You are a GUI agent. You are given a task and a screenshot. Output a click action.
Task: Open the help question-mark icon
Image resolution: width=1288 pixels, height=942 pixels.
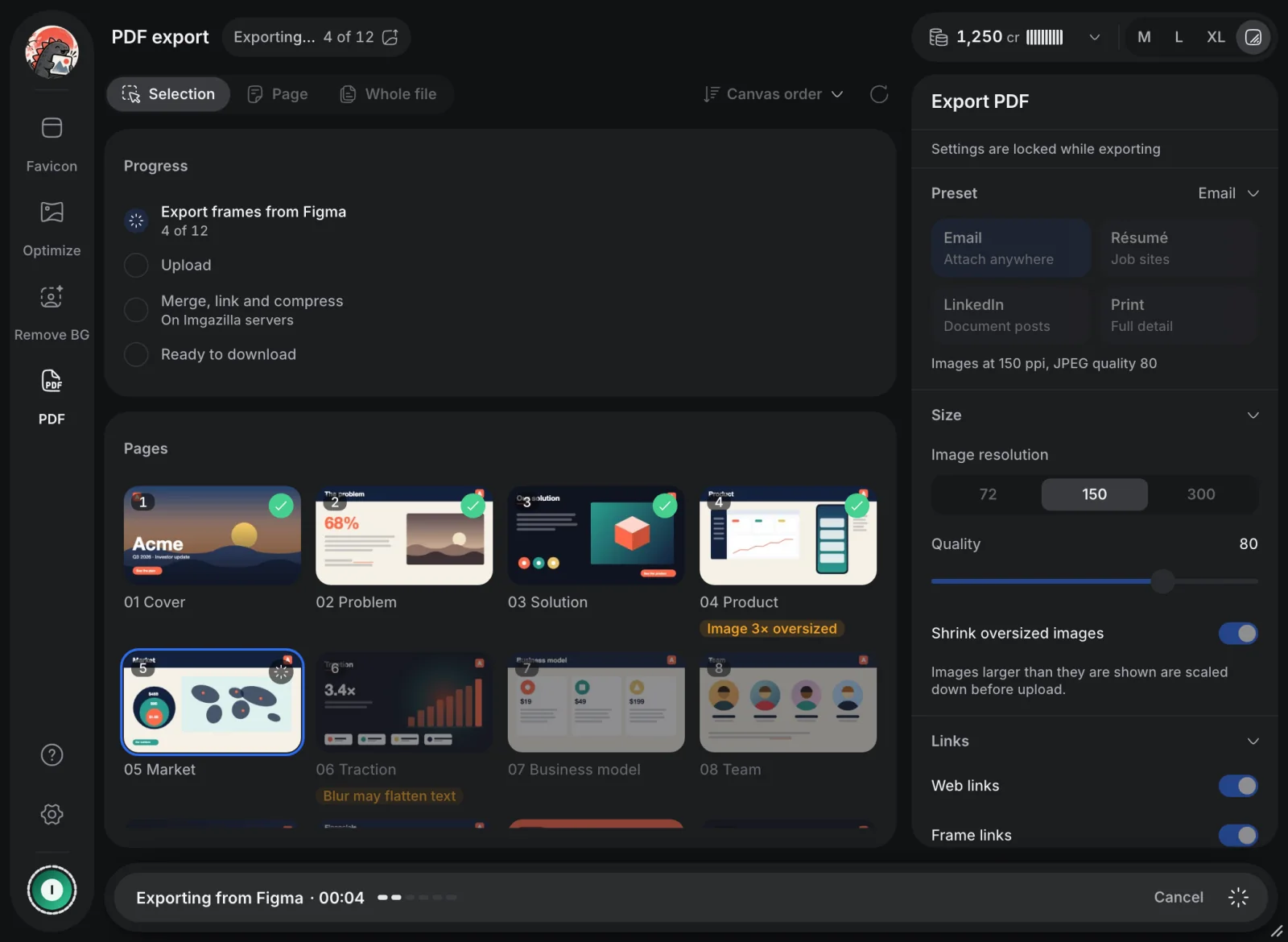pyautogui.click(x=52, y=755)
